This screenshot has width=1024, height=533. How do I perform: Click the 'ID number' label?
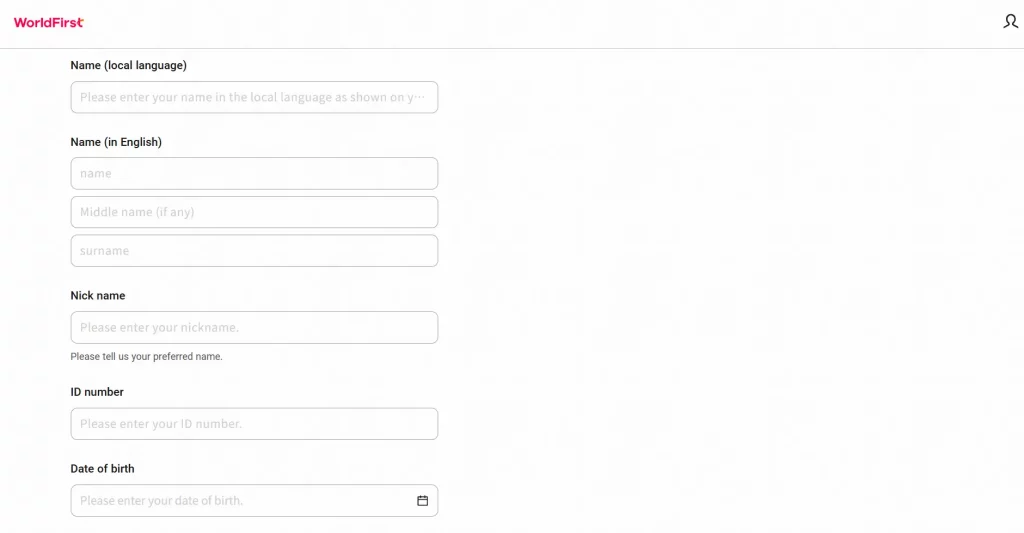click(97, 392)
